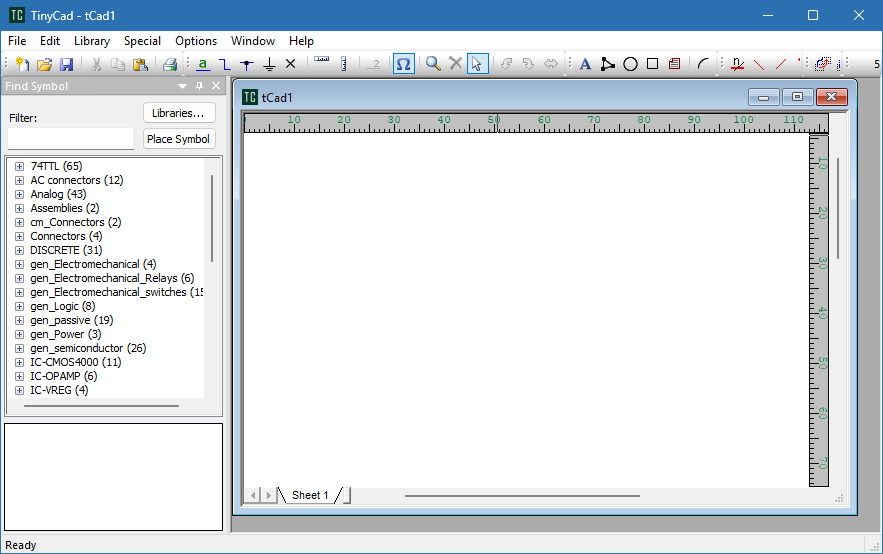Expand the 74TTL library node
This screenshot has width=883, height=554.
[x=20, y=167]
